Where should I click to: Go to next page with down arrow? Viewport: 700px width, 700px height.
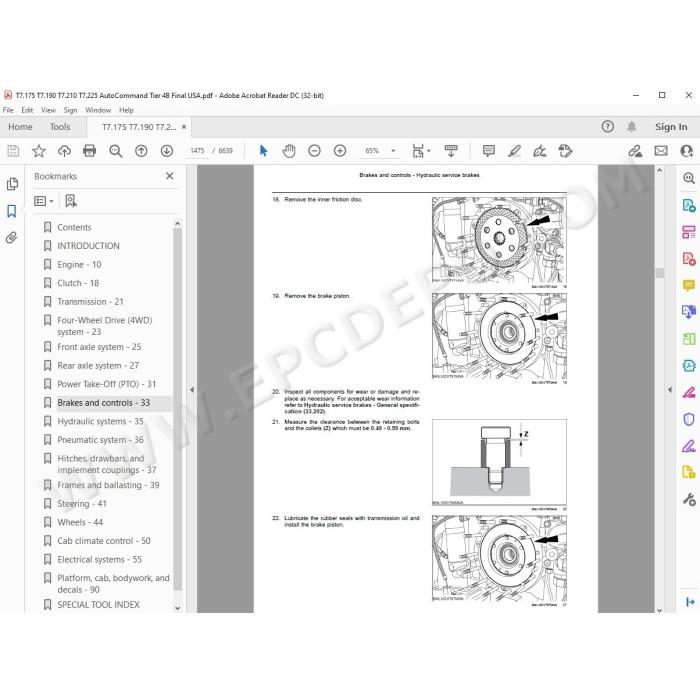167,151
